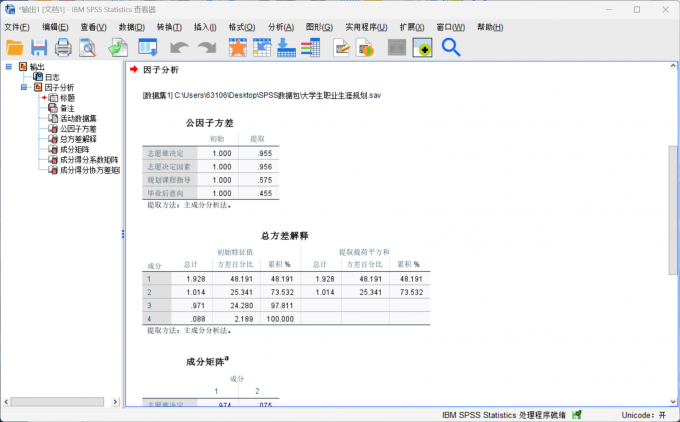Click the Unicode: 开 status text

644,415
